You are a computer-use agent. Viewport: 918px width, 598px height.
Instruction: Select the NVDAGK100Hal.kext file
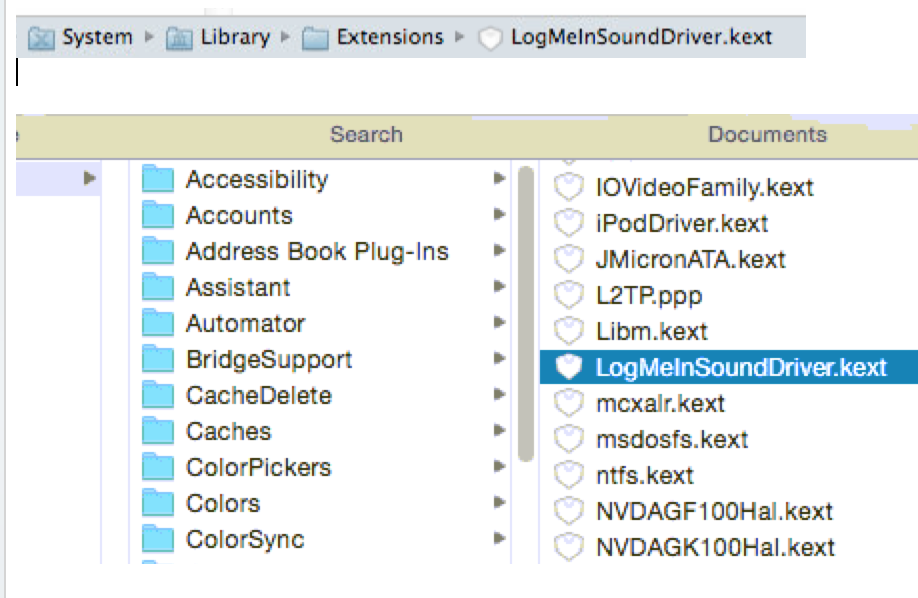pos(714,547)
